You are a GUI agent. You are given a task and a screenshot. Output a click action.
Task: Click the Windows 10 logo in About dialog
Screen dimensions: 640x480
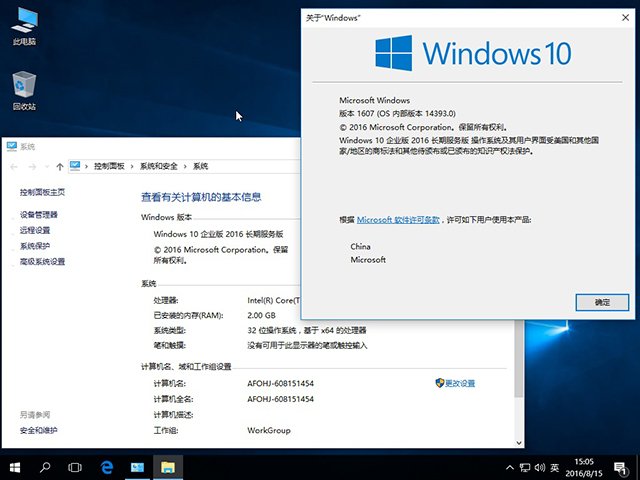tap(473, 53)
